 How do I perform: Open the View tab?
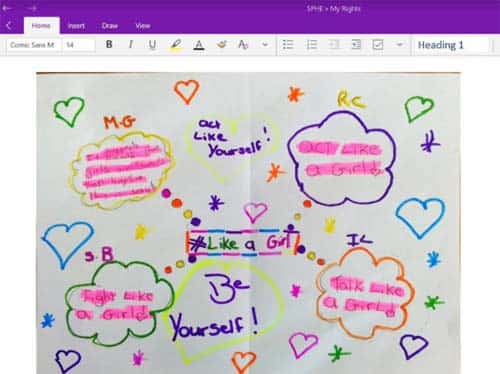(x=143, y=26)
